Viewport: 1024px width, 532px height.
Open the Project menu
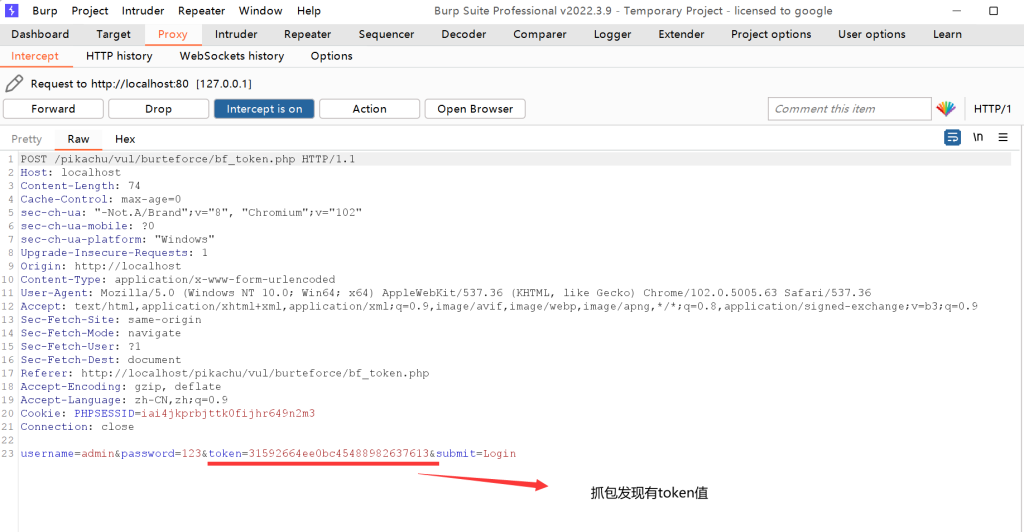coord(90,11)
